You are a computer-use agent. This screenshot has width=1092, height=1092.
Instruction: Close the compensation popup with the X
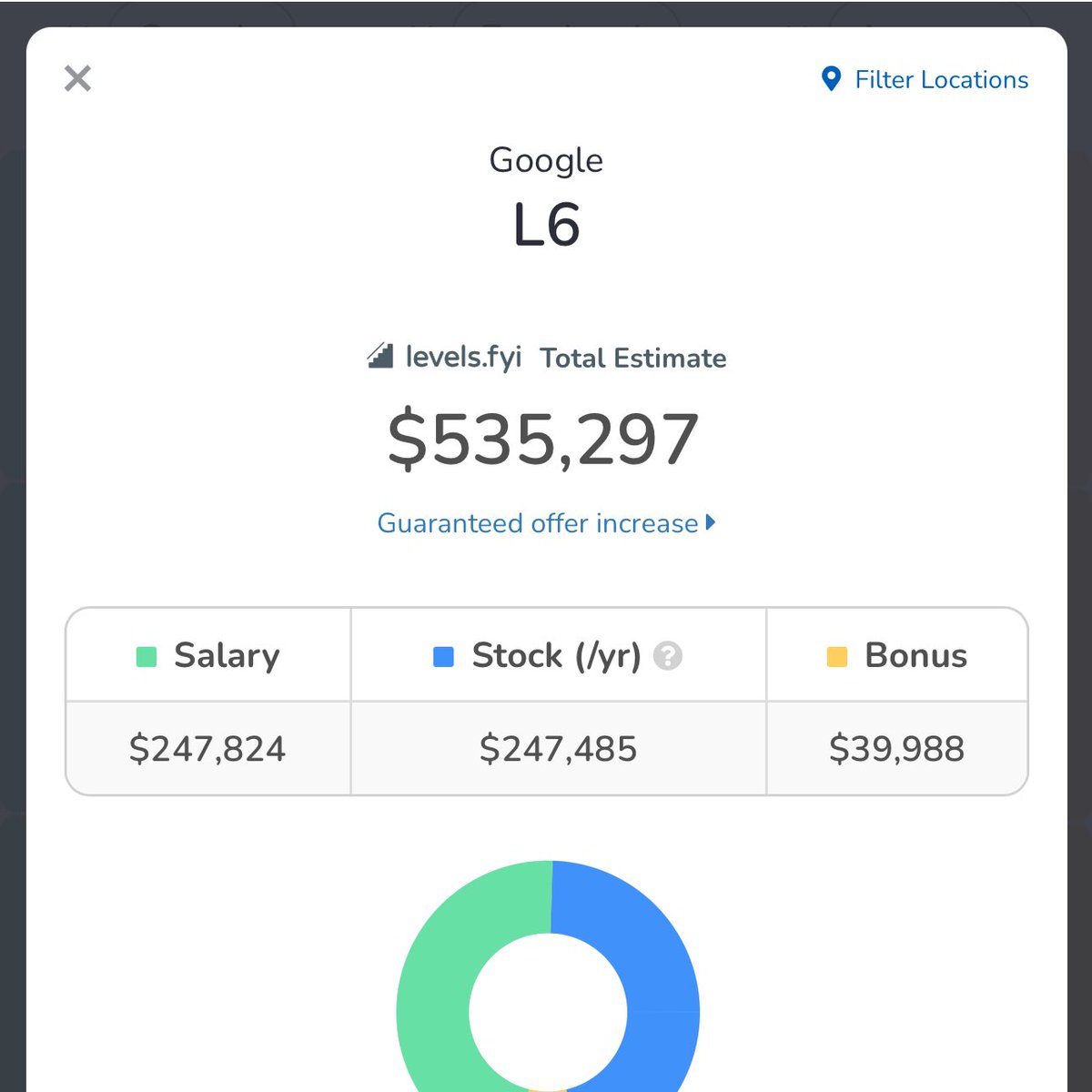tap(78, 78)
